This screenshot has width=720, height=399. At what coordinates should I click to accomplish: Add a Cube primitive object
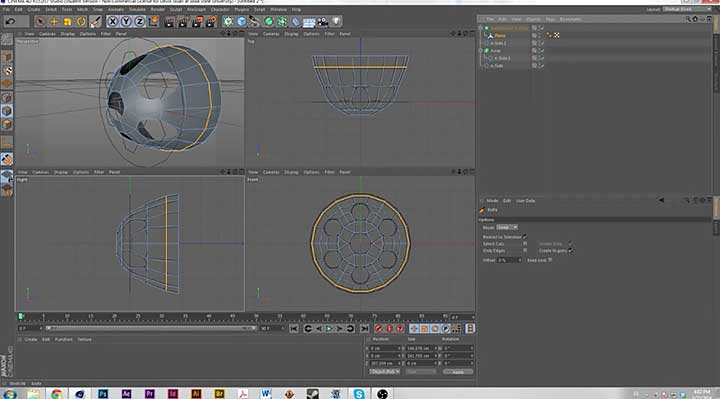[x=242, y=21]
